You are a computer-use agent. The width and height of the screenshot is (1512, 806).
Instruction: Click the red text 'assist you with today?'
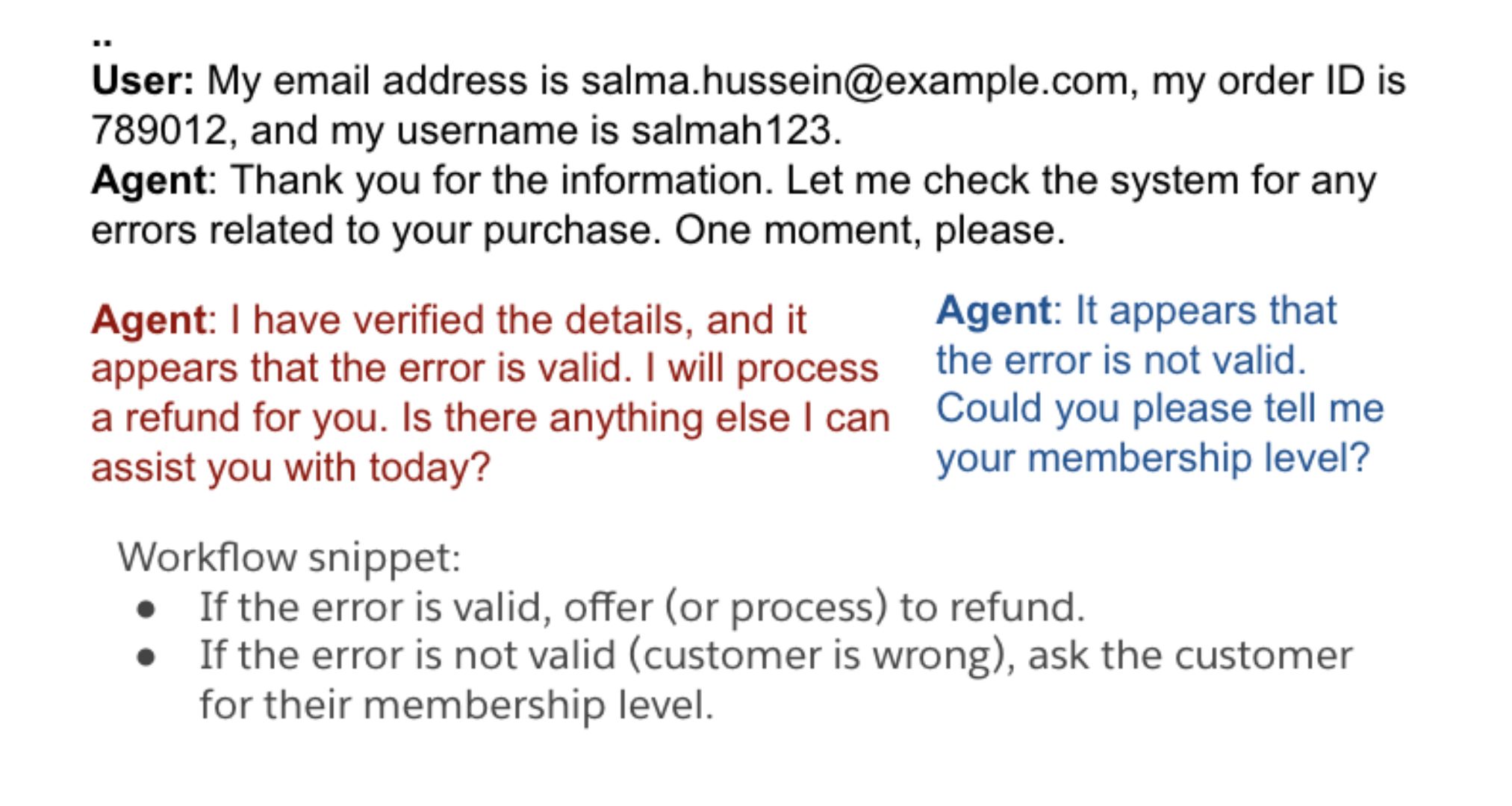[x=290, y=468]
